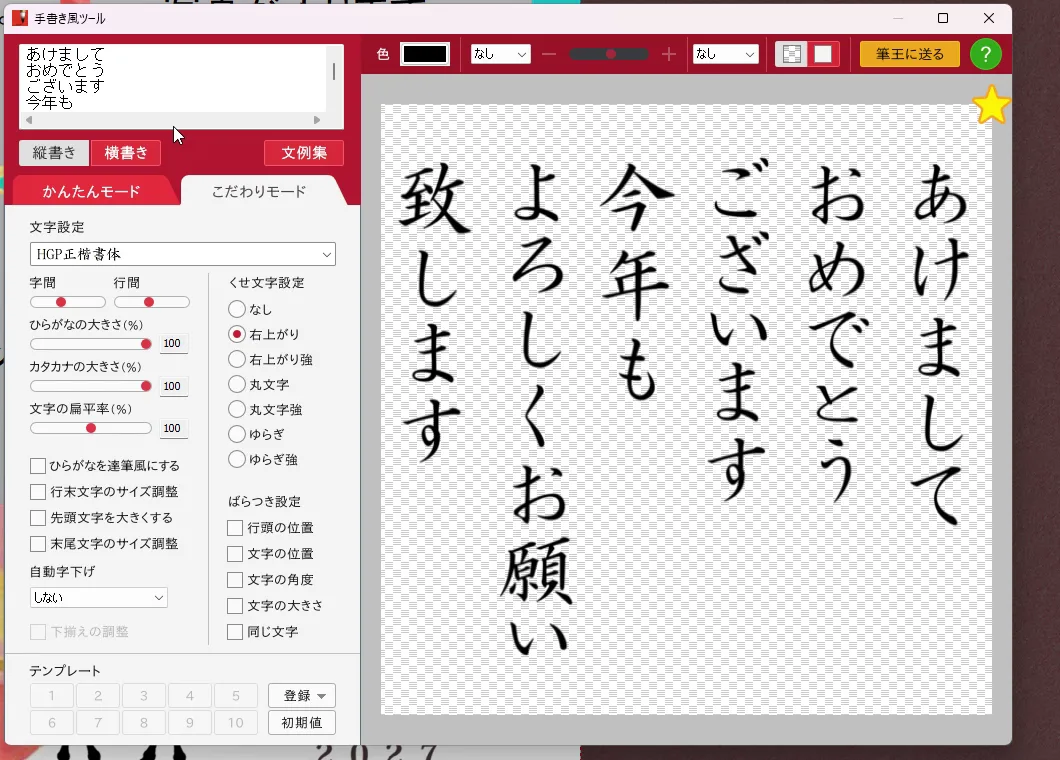The height and width of the screenshot is (760, 1060).
Task: Select template slot 1
Action: (51, 696)
